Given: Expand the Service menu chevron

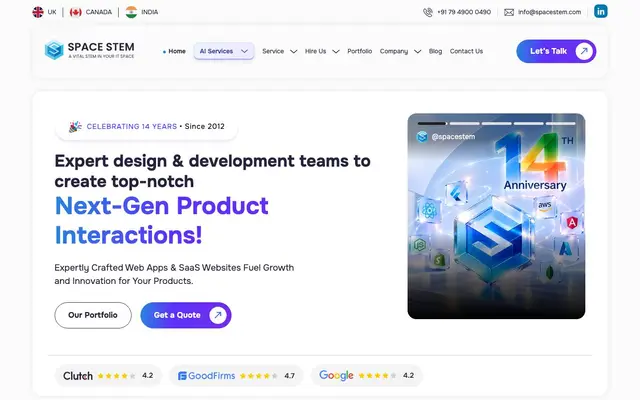Looking at the screenshot, I should [x=293, y=51].
